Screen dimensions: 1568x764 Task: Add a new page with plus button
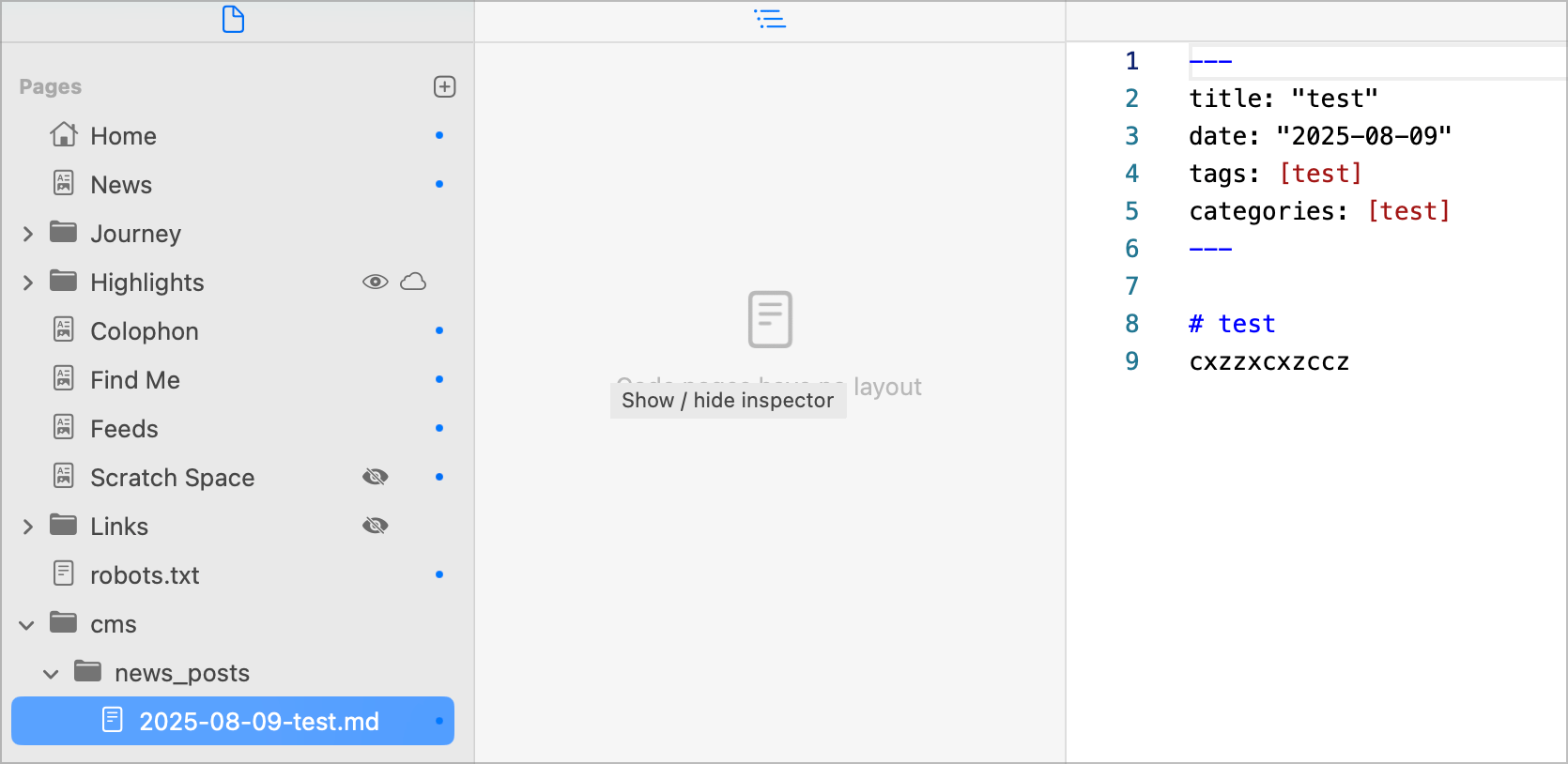[444, 87]
